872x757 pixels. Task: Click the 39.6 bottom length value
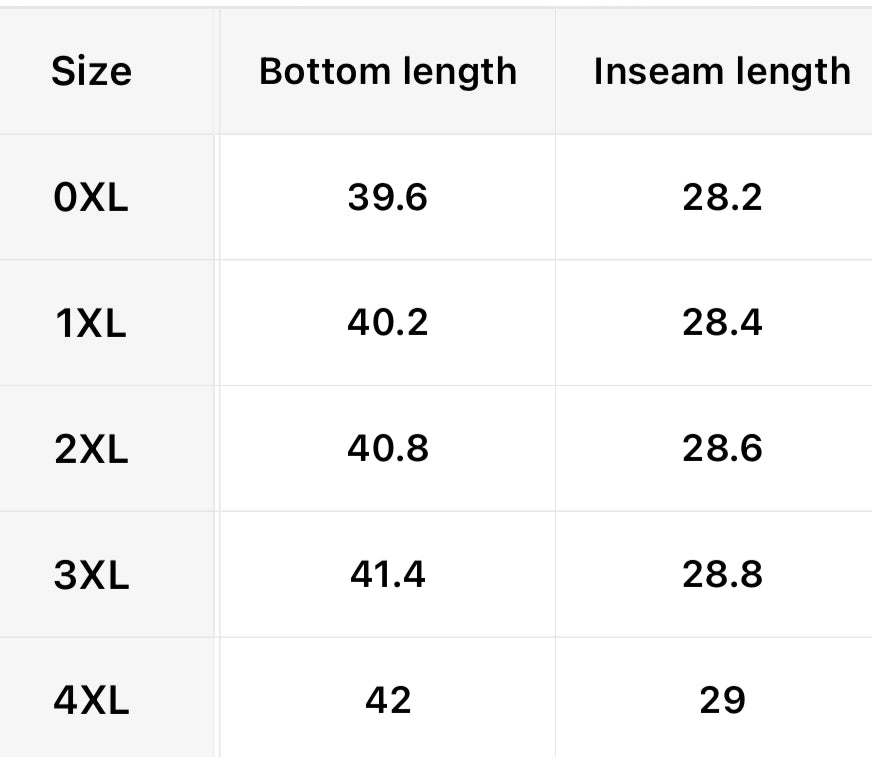(387, 197)
